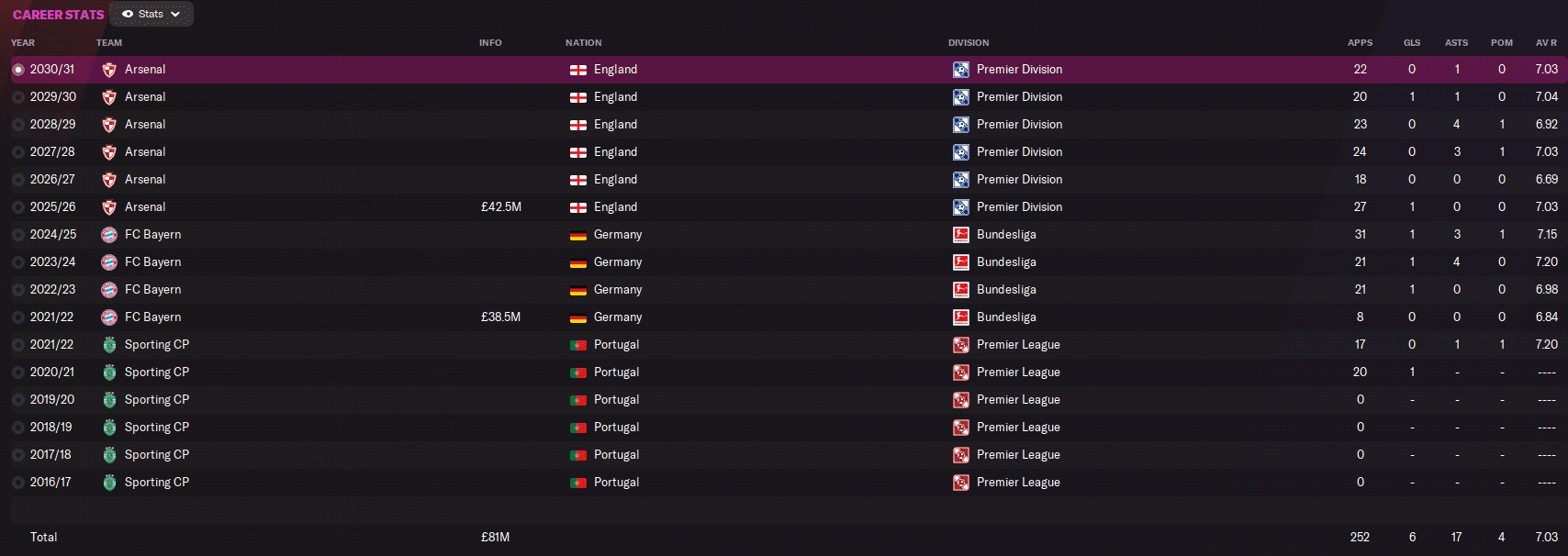Click Sporting CP crest in 2020/21 row

109,373
